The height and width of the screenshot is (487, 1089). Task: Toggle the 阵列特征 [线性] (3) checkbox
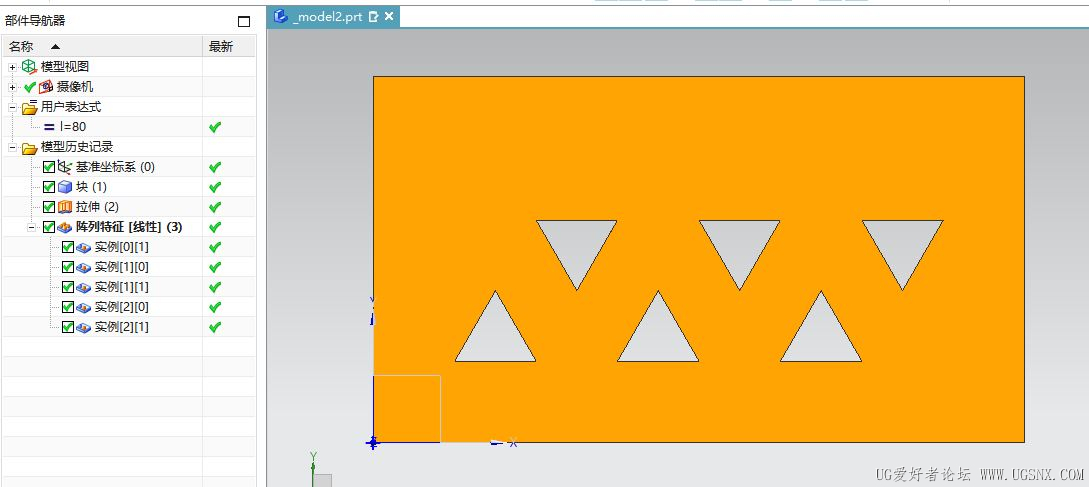[x=49, y=227]
